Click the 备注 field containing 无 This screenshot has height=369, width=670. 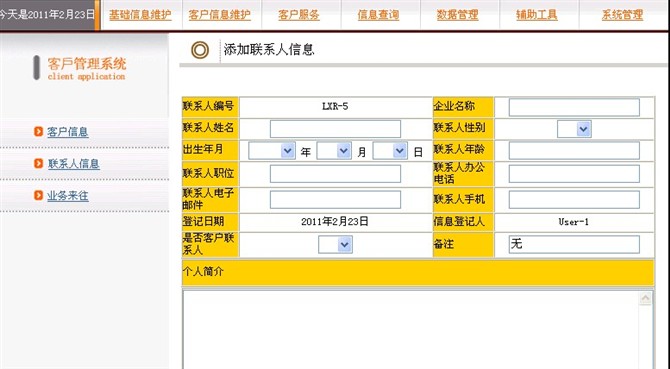tap(574, 244)
